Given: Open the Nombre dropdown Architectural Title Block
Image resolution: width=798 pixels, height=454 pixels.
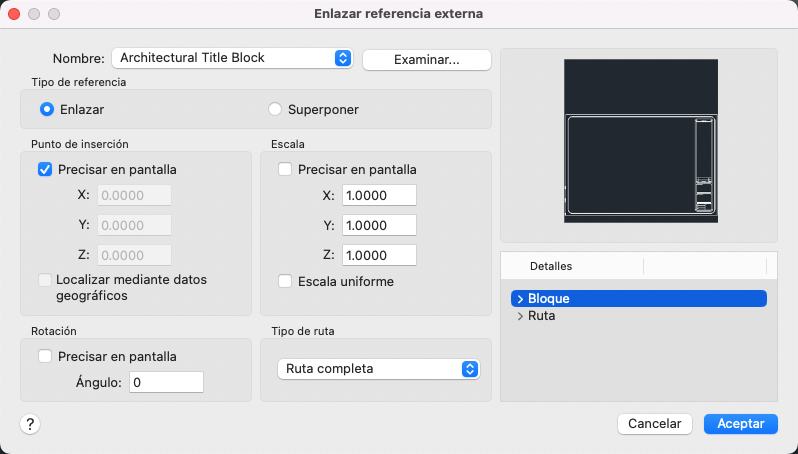Looking at the screenshot, I should (x=232, y=58).
